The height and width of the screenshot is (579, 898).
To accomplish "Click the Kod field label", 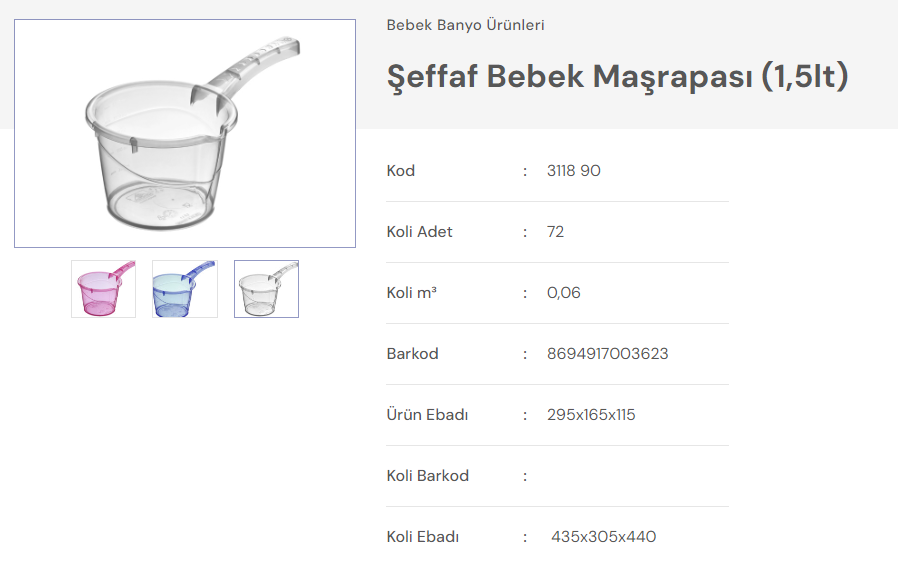I will 401,171.
